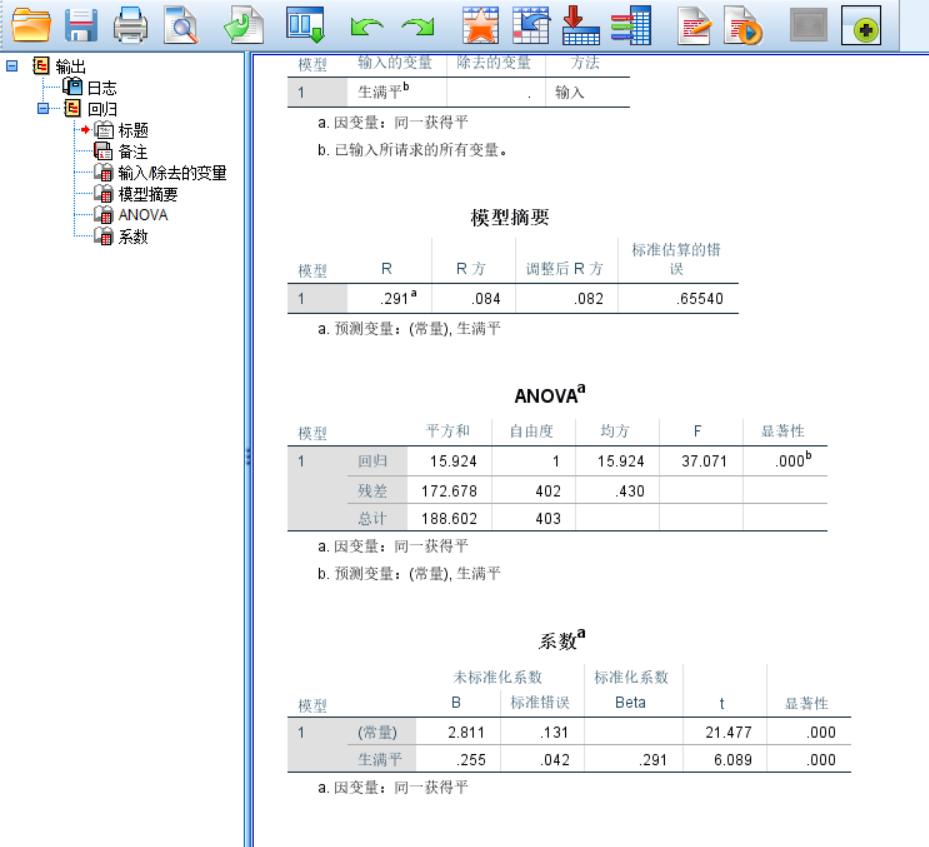This screenshot has height=847, width=929.
Task: Click the page with red pencil script icon
Action: pyautogui.click(x=694, y=26)
